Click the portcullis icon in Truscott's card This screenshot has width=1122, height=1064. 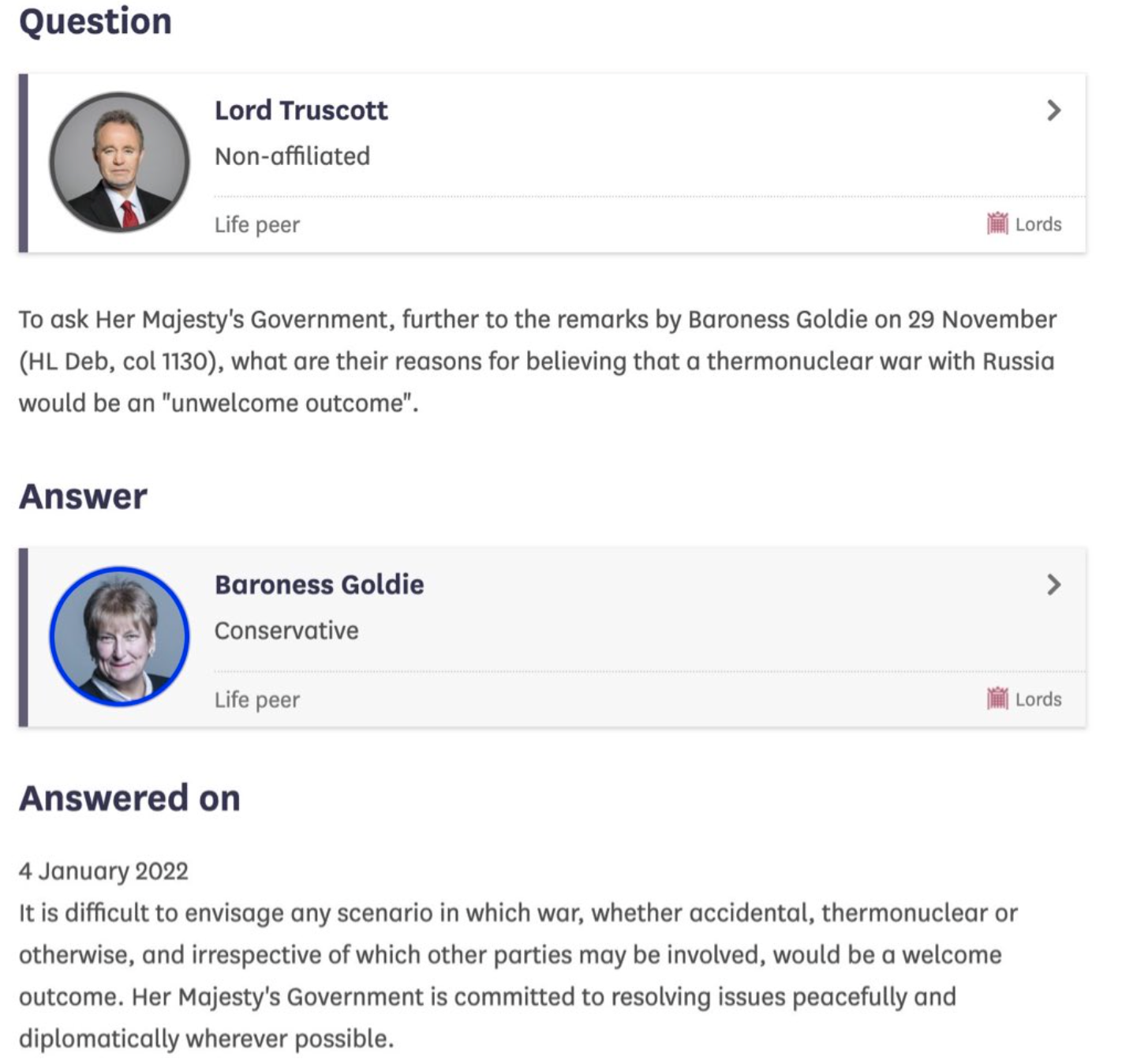tap(997, 224)
